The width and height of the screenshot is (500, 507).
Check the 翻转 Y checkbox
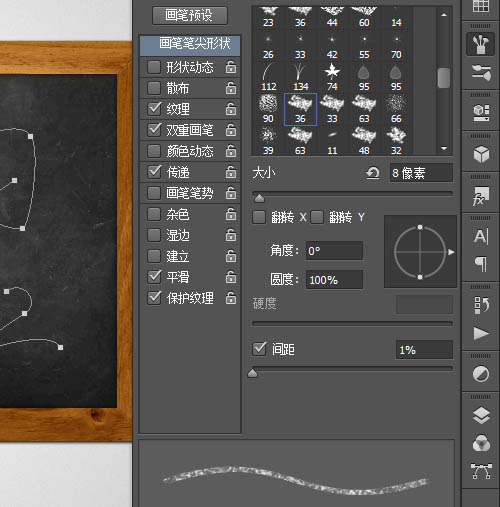tap(317, 217)
